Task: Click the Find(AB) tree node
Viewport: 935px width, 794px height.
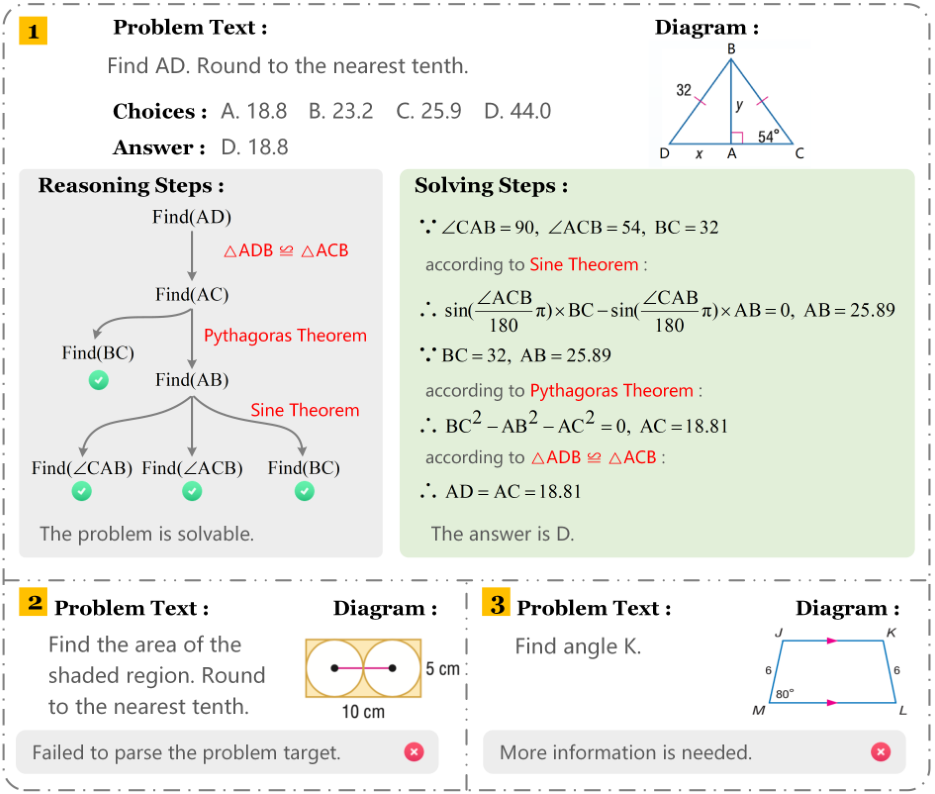Action: tap(192, 380)
